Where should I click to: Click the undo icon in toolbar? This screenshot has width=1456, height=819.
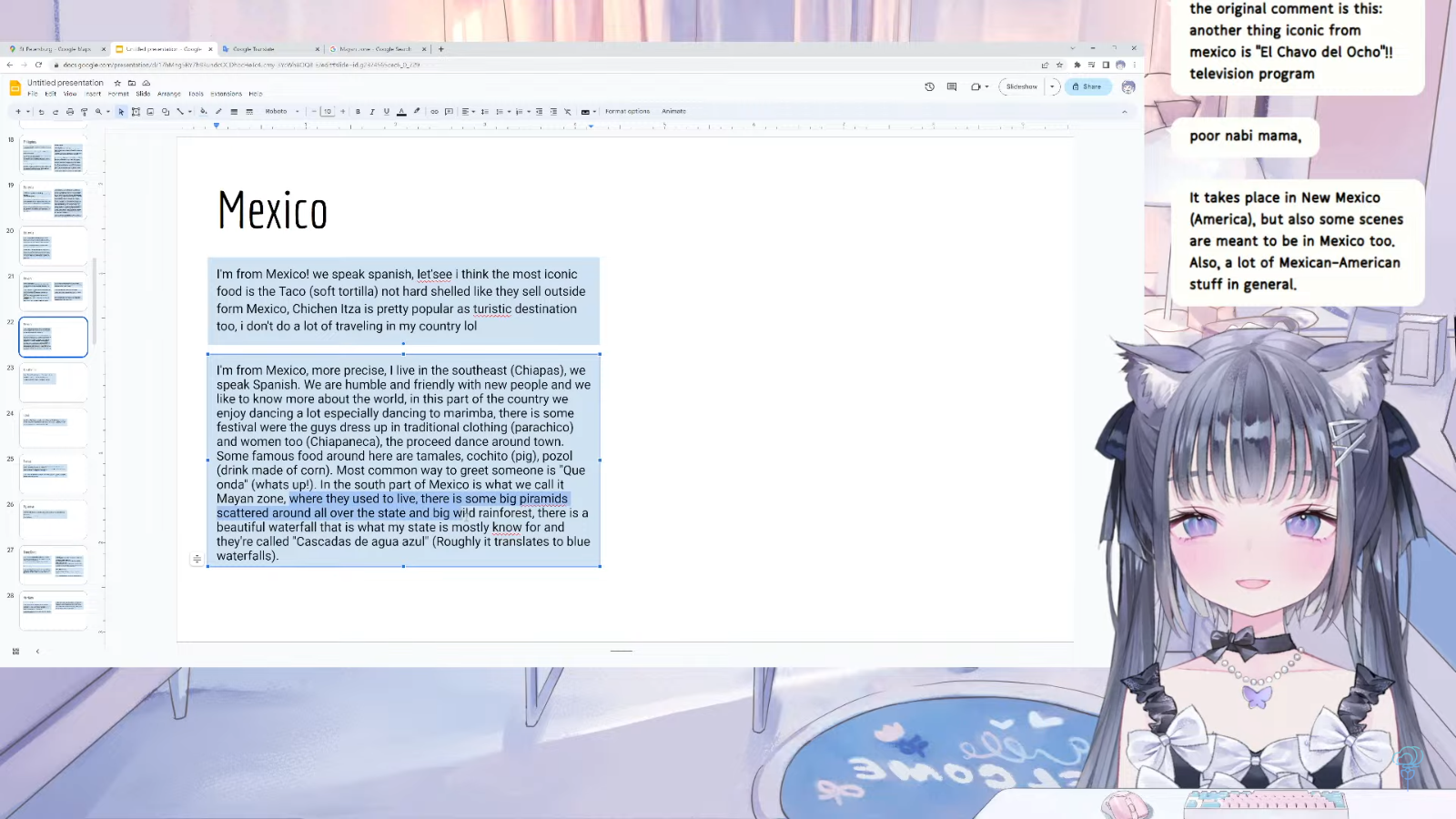[x=41, y=111]
